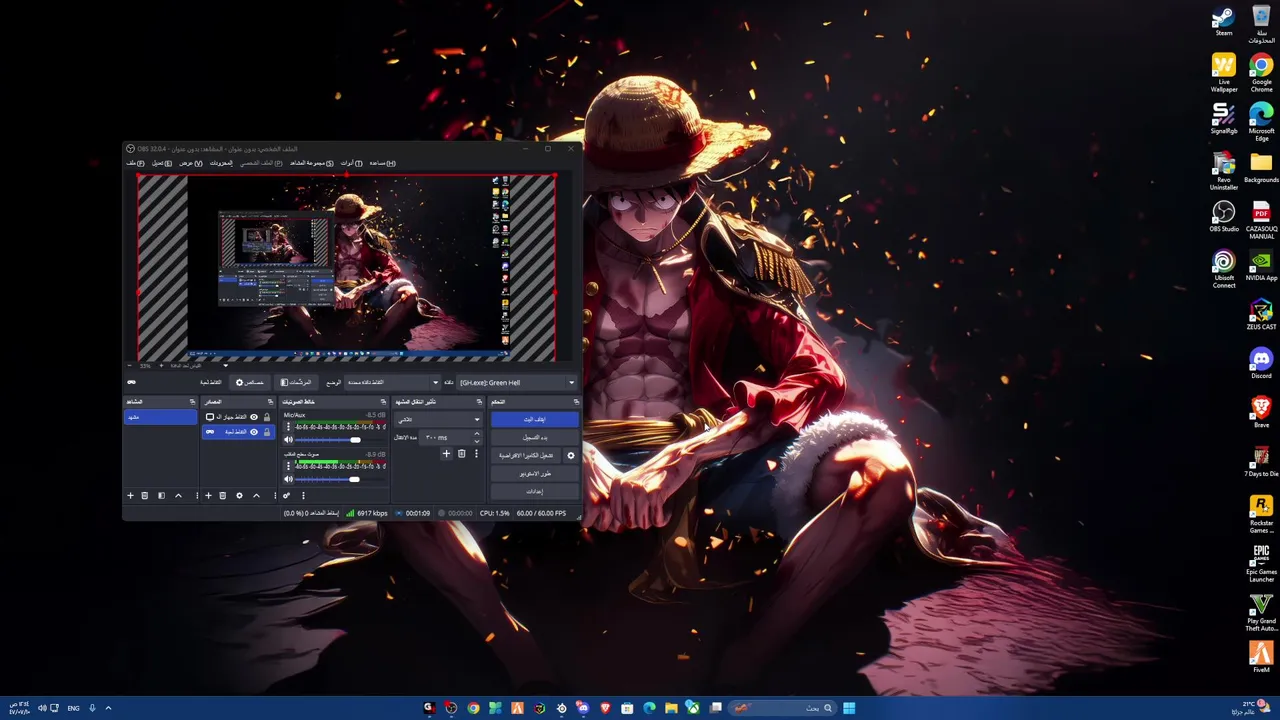Click the Windows taskbar search box
The image size is (1280, 720).
(782, 708)
